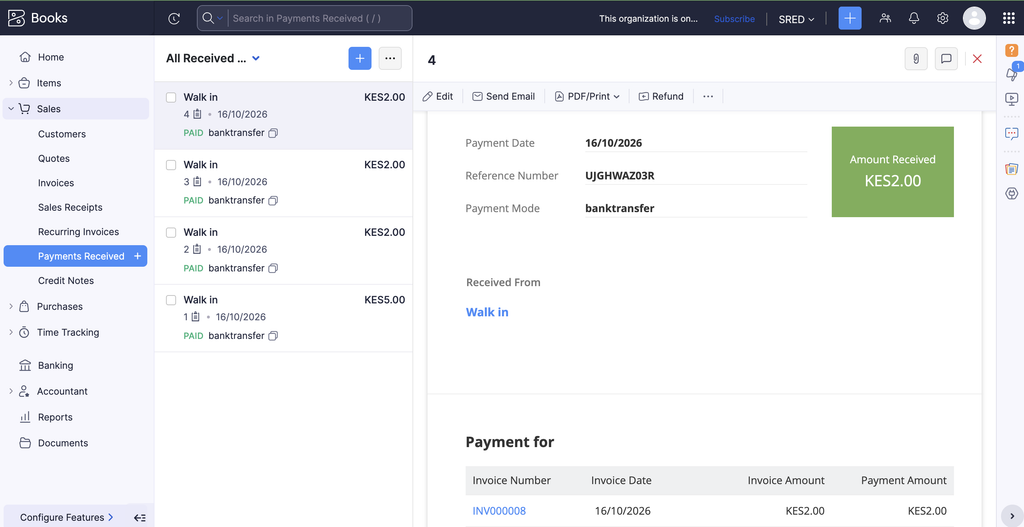Open the announcements megaphone icon
This screenshot has width=1024, height=527.
pyautogui.click(x=1011, y=74)
